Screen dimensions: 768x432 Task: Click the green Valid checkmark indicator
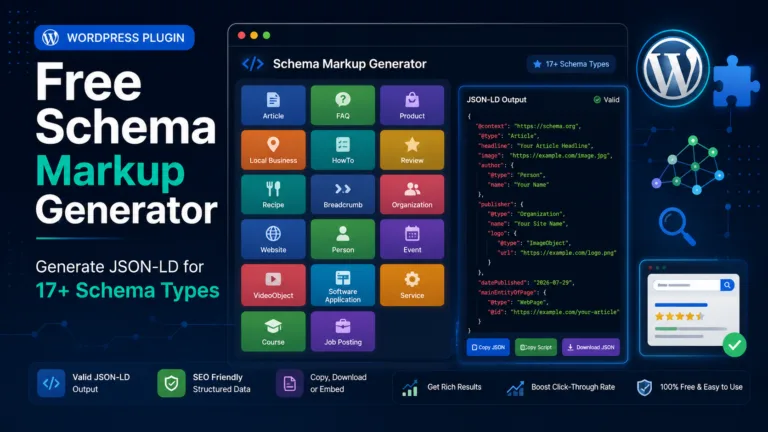pos(597,99)
